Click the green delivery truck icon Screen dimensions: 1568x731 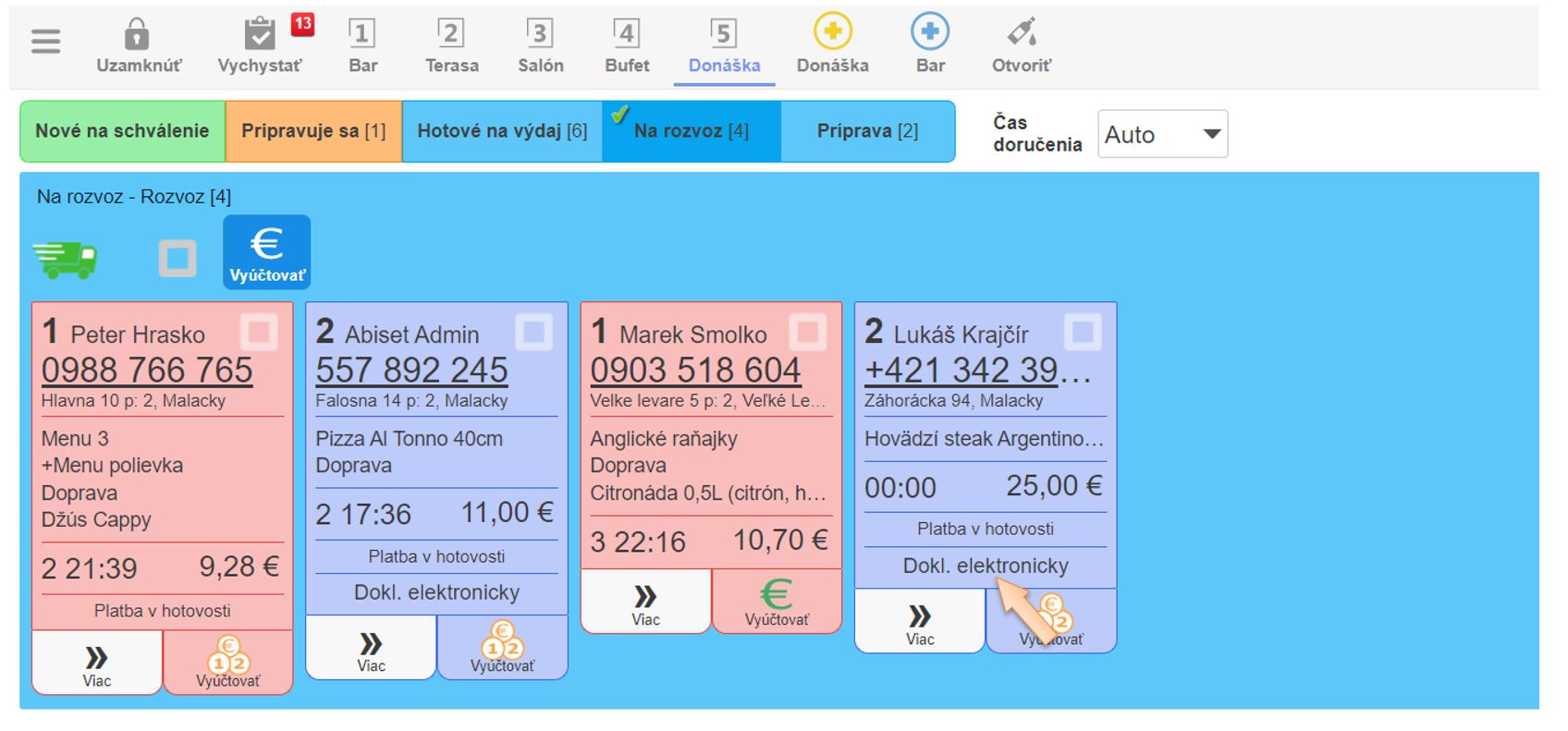pos(65,259)
